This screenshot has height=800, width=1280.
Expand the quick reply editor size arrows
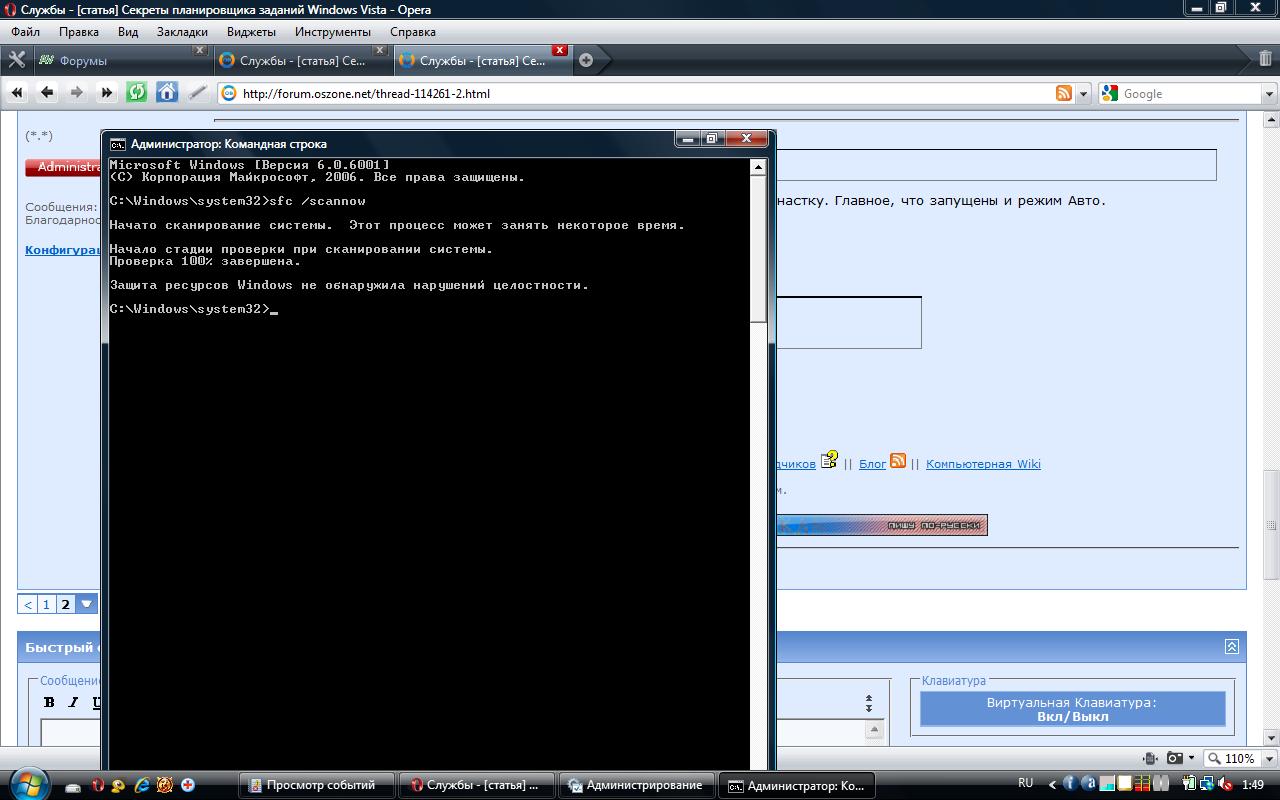(869, 703)
